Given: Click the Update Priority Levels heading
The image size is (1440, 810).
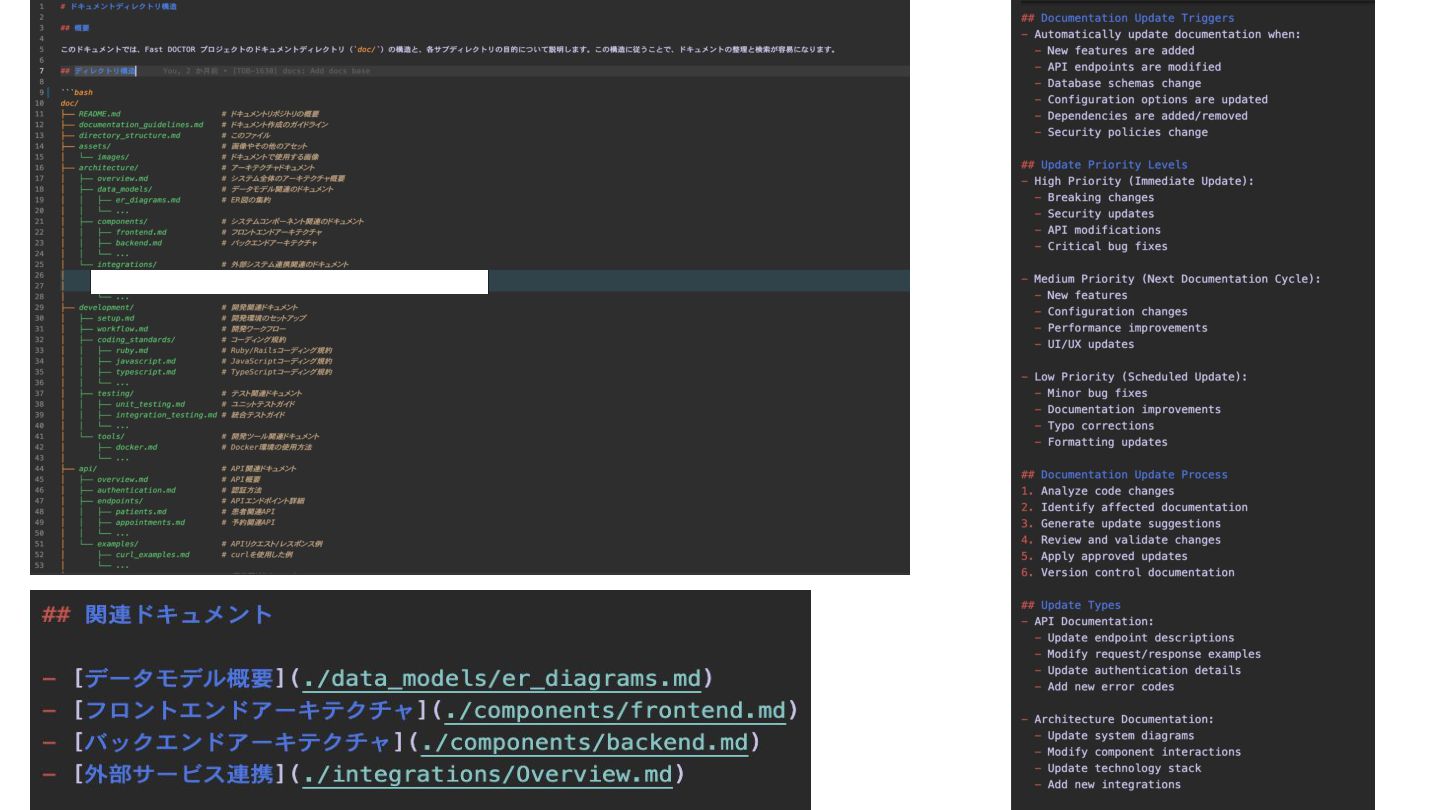Looking at the screenshot, I should pos(1114,165).
